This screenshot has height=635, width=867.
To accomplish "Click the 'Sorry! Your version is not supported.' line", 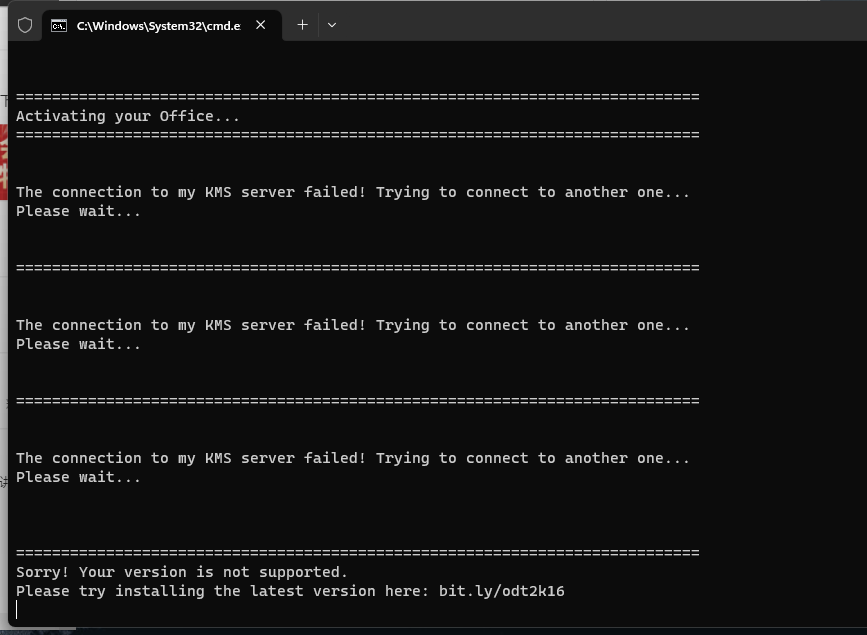I will coord(182,572).
